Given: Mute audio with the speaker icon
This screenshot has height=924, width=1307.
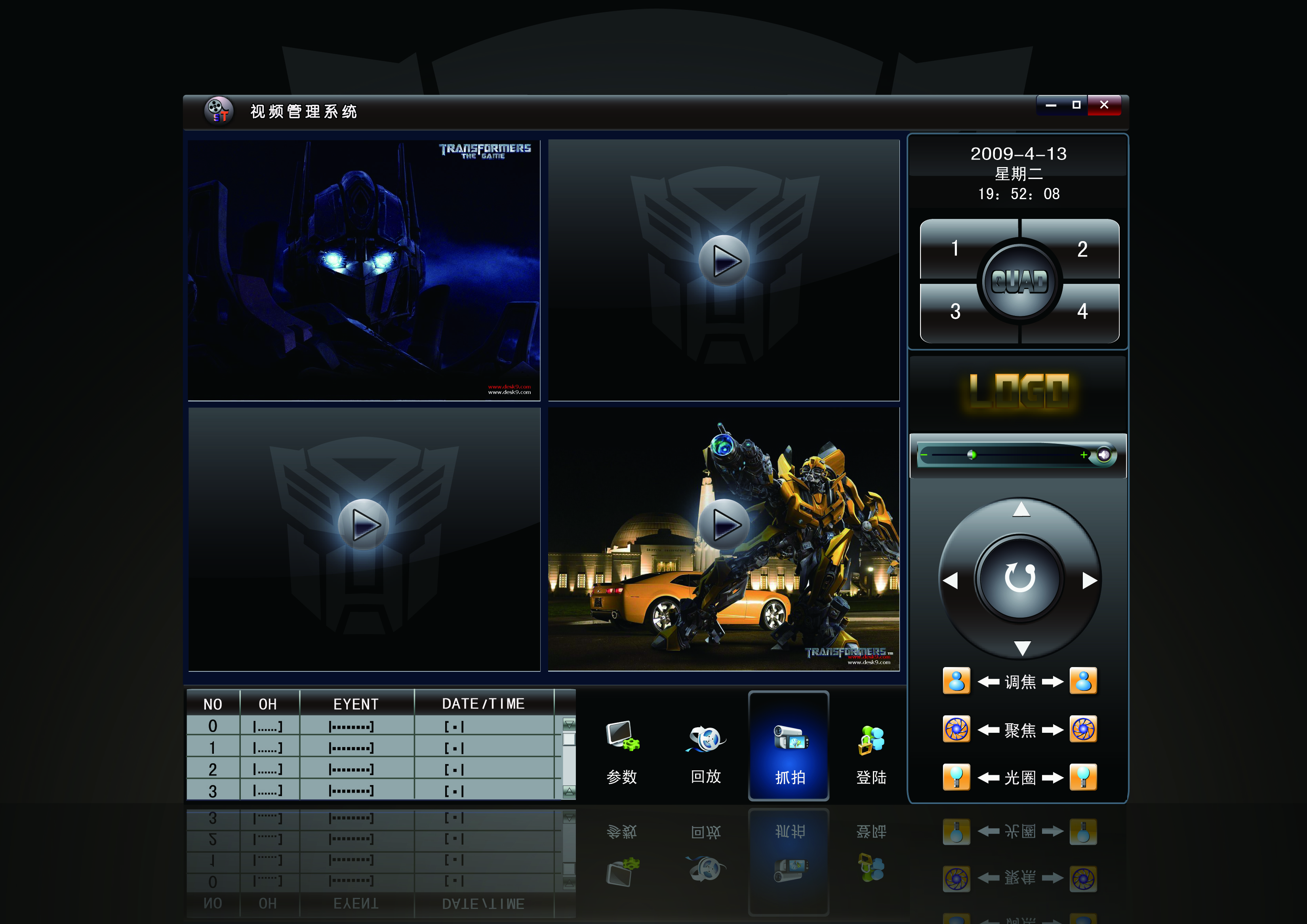Looking at the screenshot, I should point(1104,454).
